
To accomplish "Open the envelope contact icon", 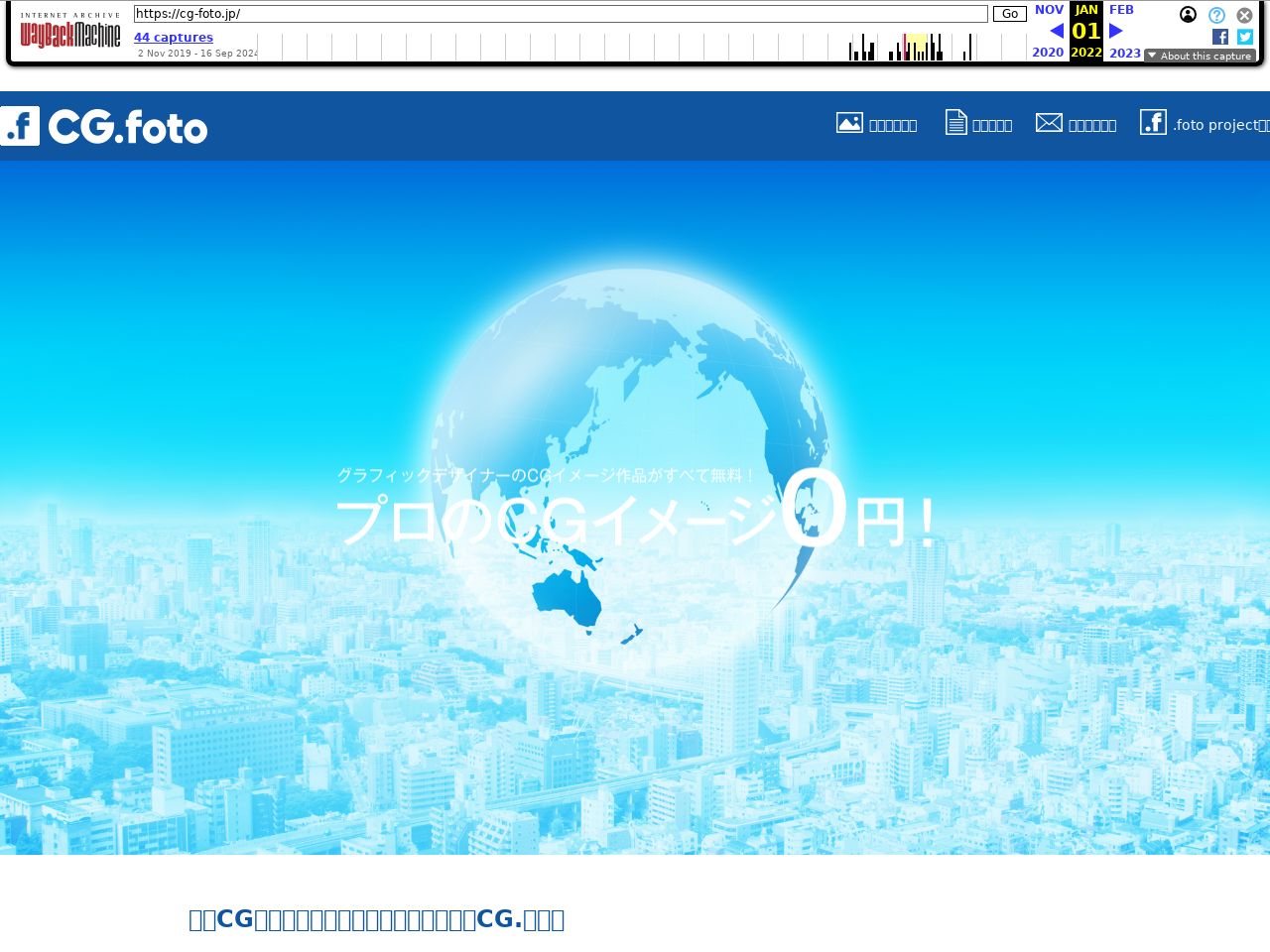I will [1049, 123].
